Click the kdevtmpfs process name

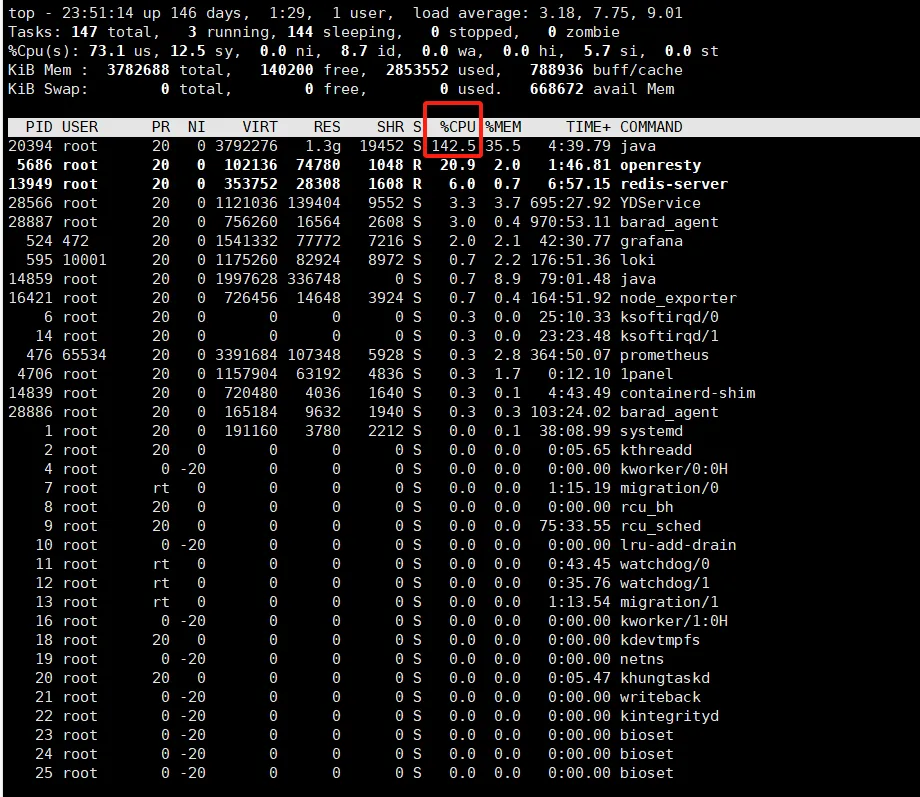click(661, 640)
